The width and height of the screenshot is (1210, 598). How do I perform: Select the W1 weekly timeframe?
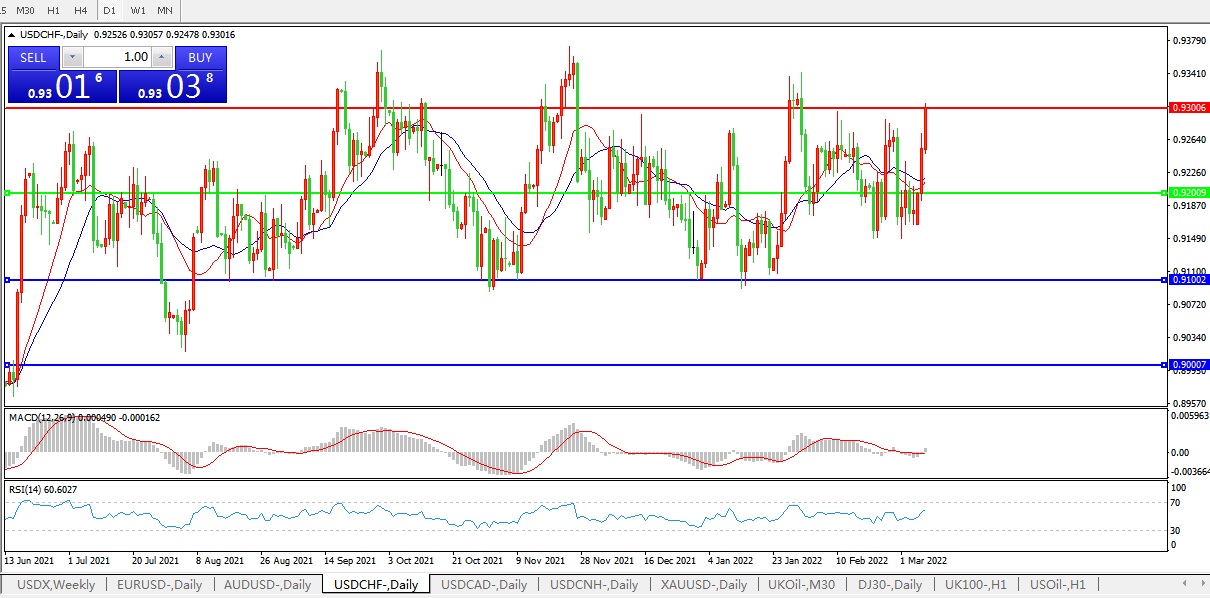138,10
